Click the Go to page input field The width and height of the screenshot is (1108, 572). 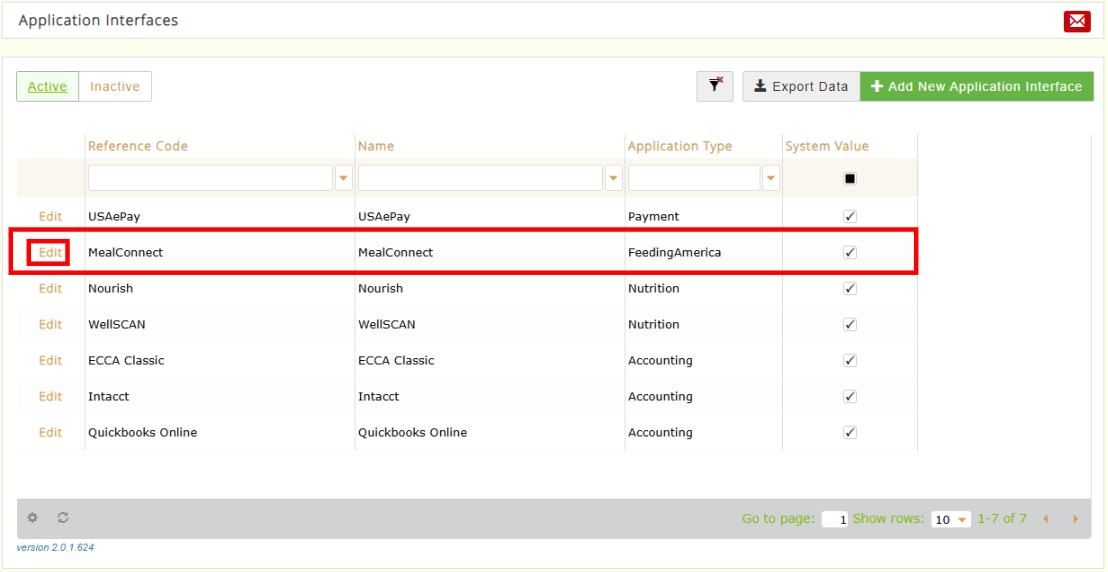835,519
